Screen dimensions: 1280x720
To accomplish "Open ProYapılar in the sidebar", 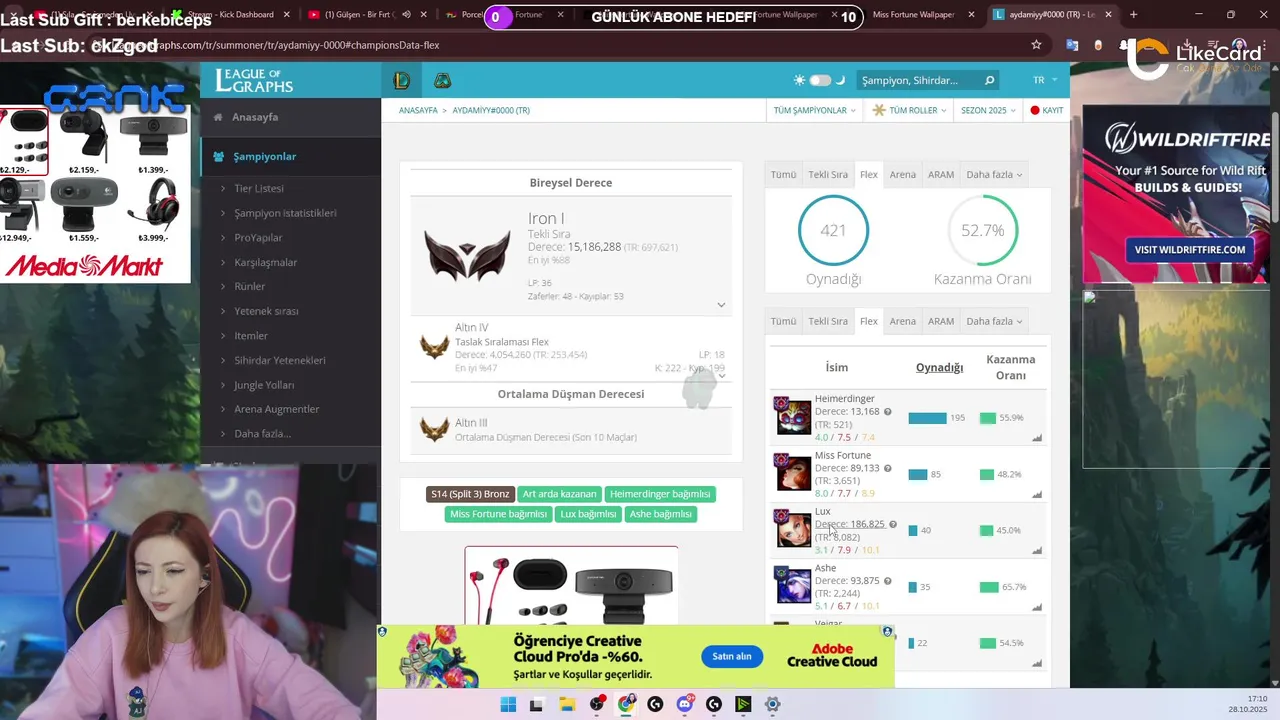I will coord(258,237).
